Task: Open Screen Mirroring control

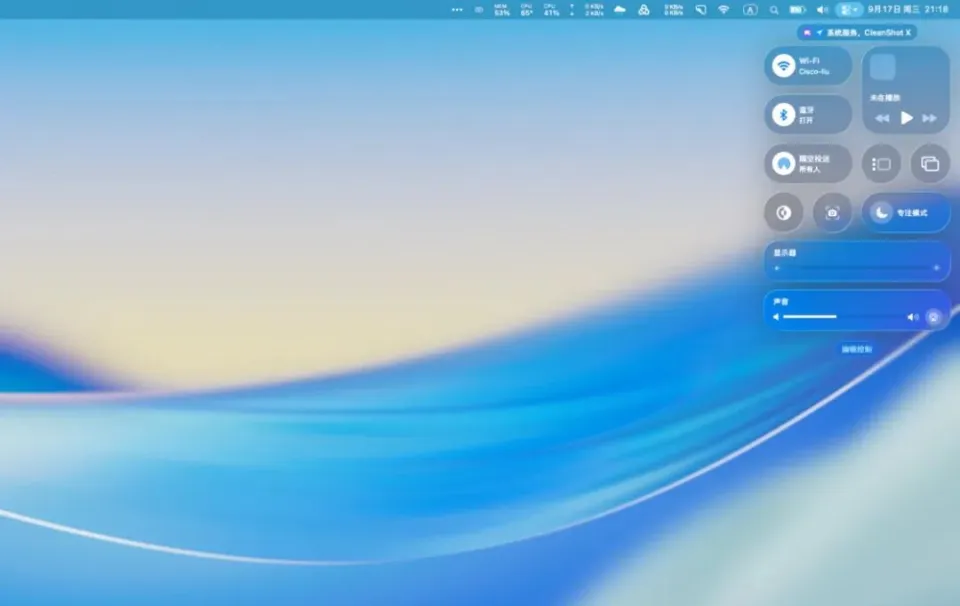Action: tap(930, 164)
